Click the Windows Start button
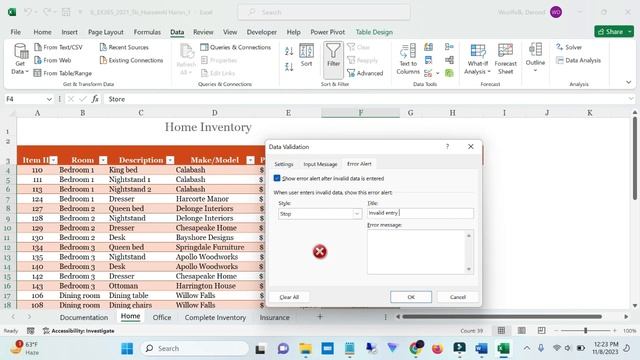This screenshot has height=360, width=640. [127, 349]
